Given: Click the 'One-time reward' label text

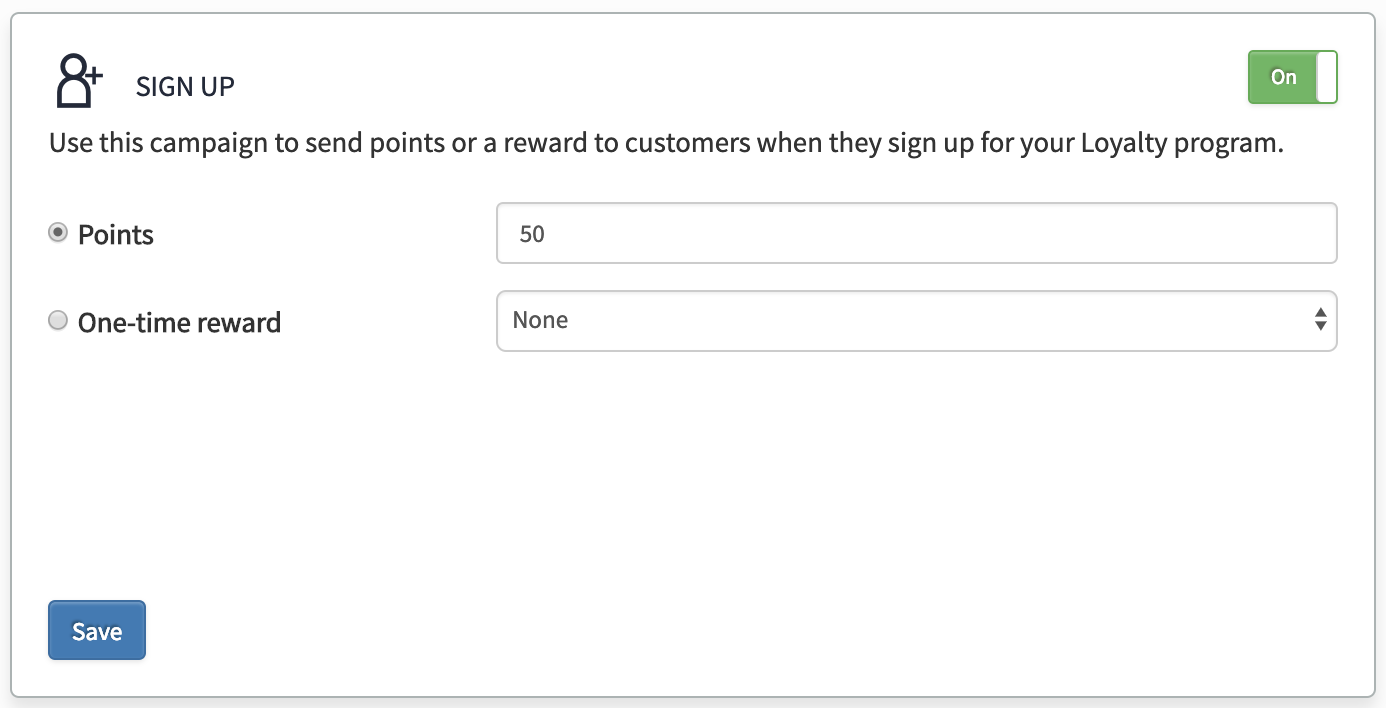Looking at the screenshot, I should 179,323.
